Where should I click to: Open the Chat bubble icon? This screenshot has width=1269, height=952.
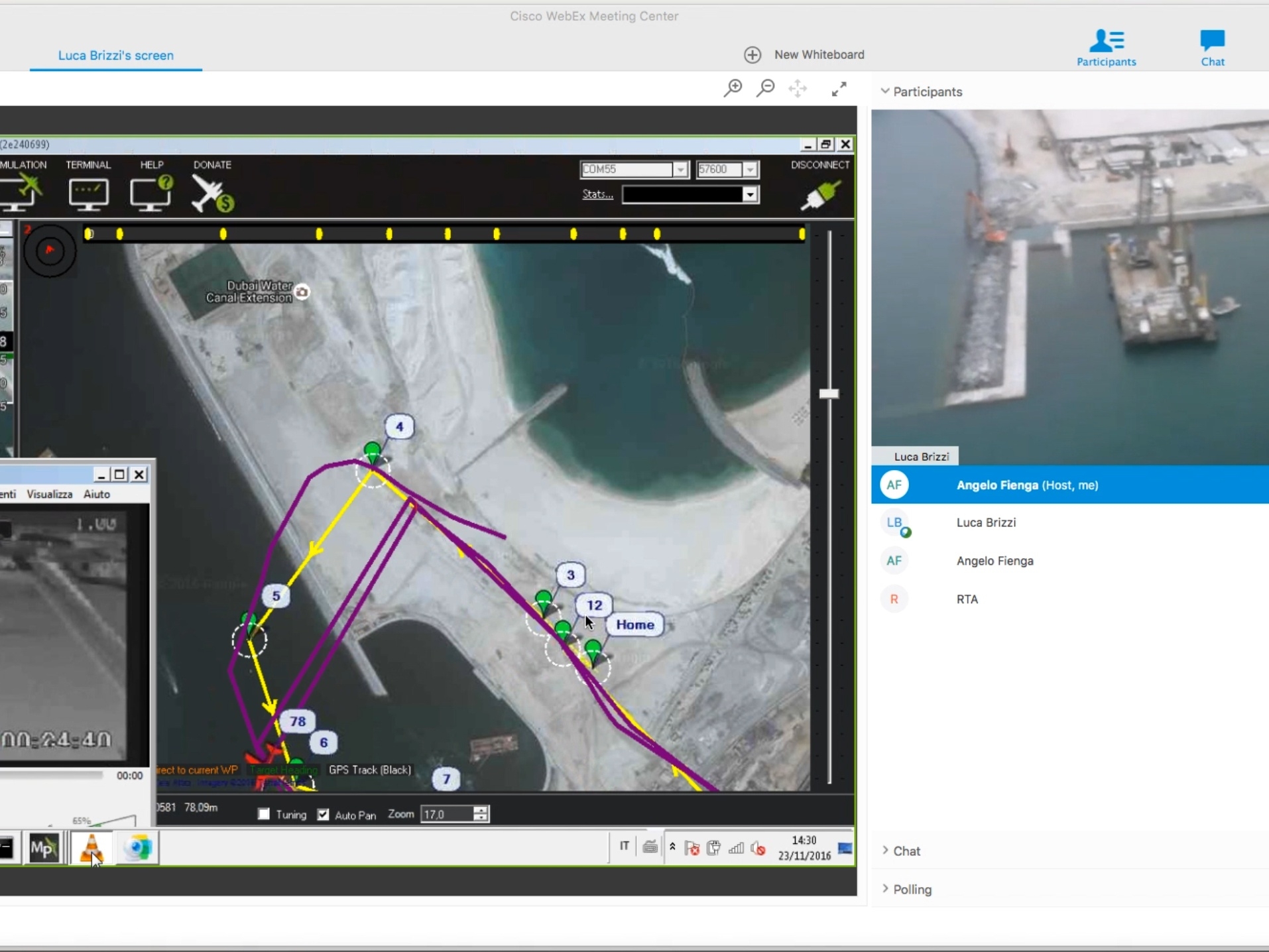pos(1212,47)
